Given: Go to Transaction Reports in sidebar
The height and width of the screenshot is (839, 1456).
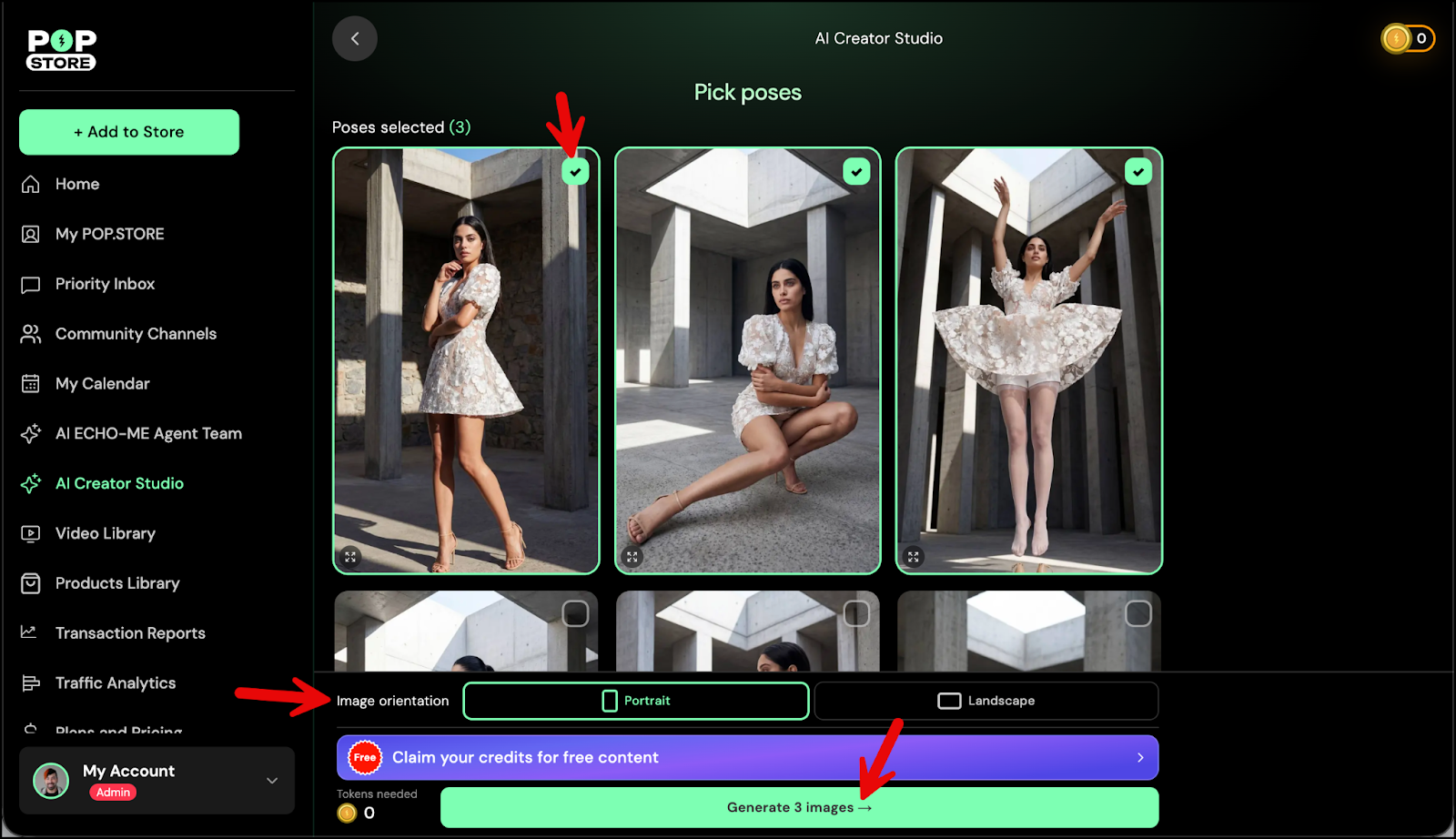Looking at the screenshot, I should tap(130, 633).
